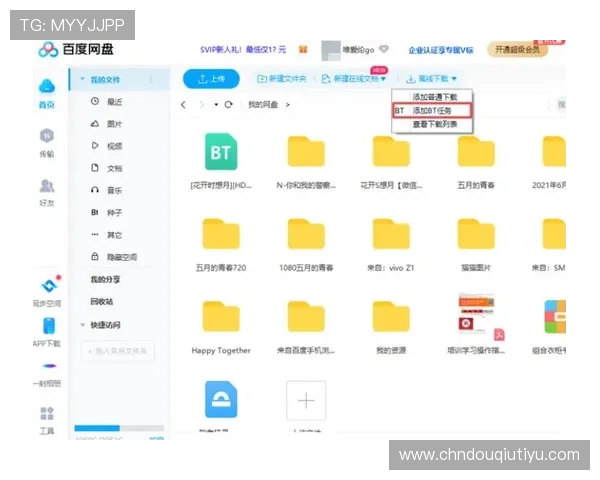This screenshot has width=600, height=480.
Task: Click the gift icon beside SVIP promo
Action: pyautogui.click(x=303, y=49)
